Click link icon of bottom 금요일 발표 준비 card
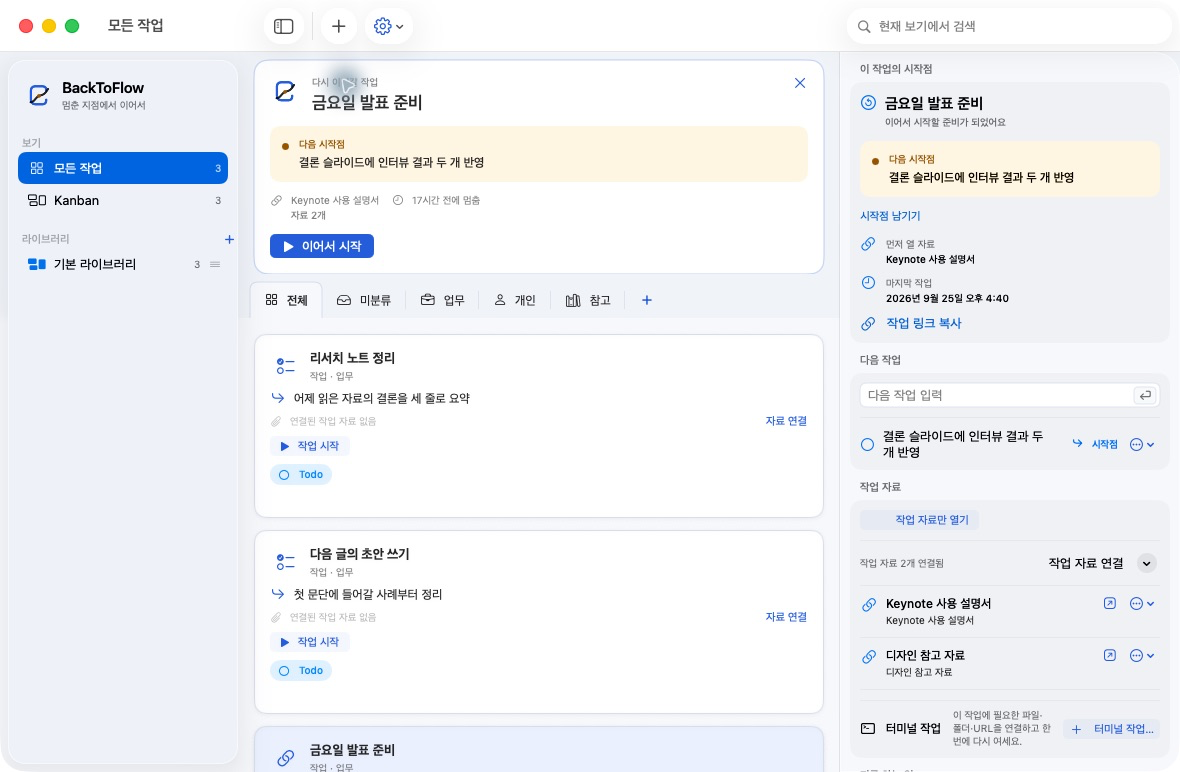 point(285,758)
